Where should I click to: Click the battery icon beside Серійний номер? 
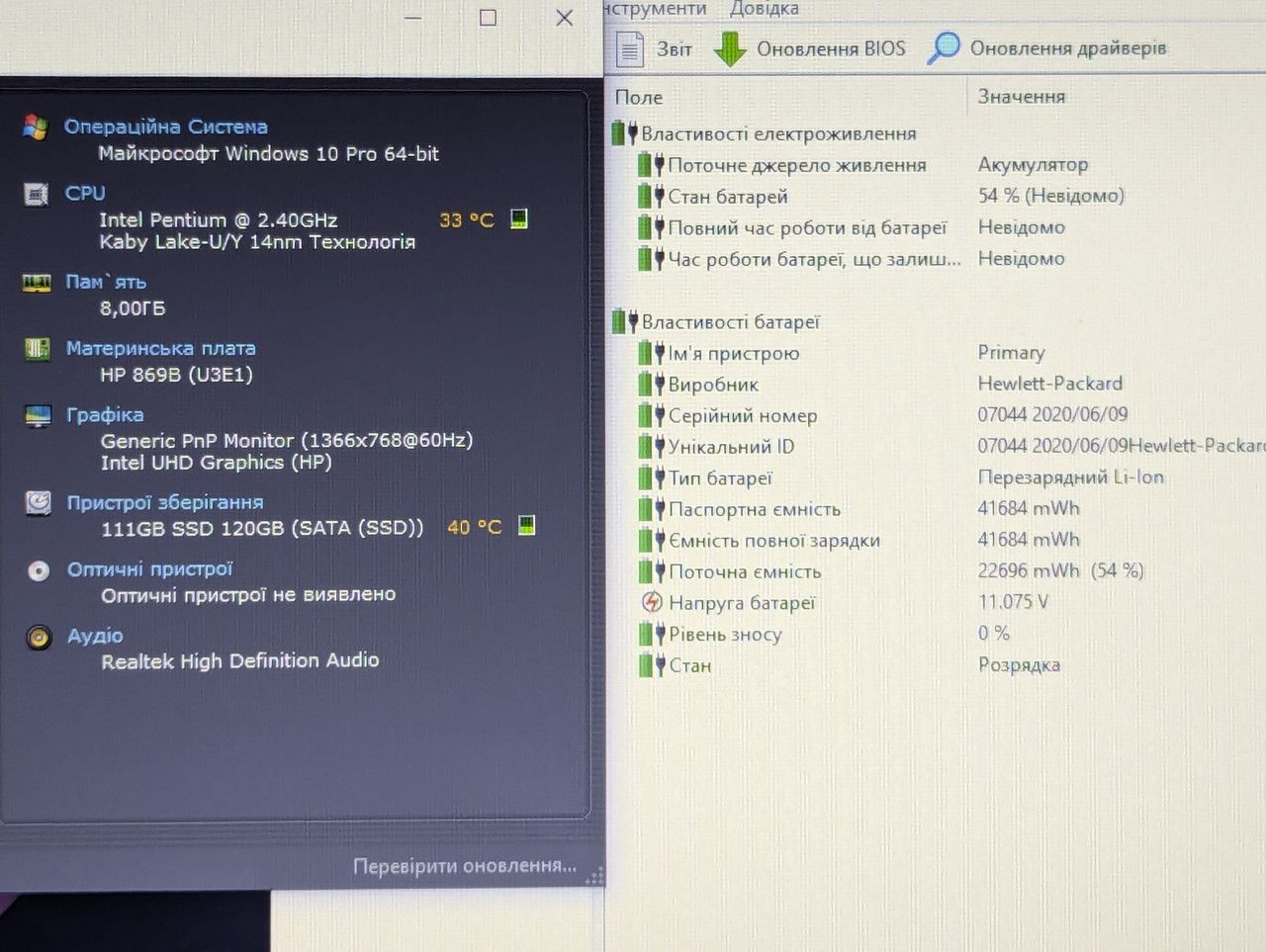(651, 415)
